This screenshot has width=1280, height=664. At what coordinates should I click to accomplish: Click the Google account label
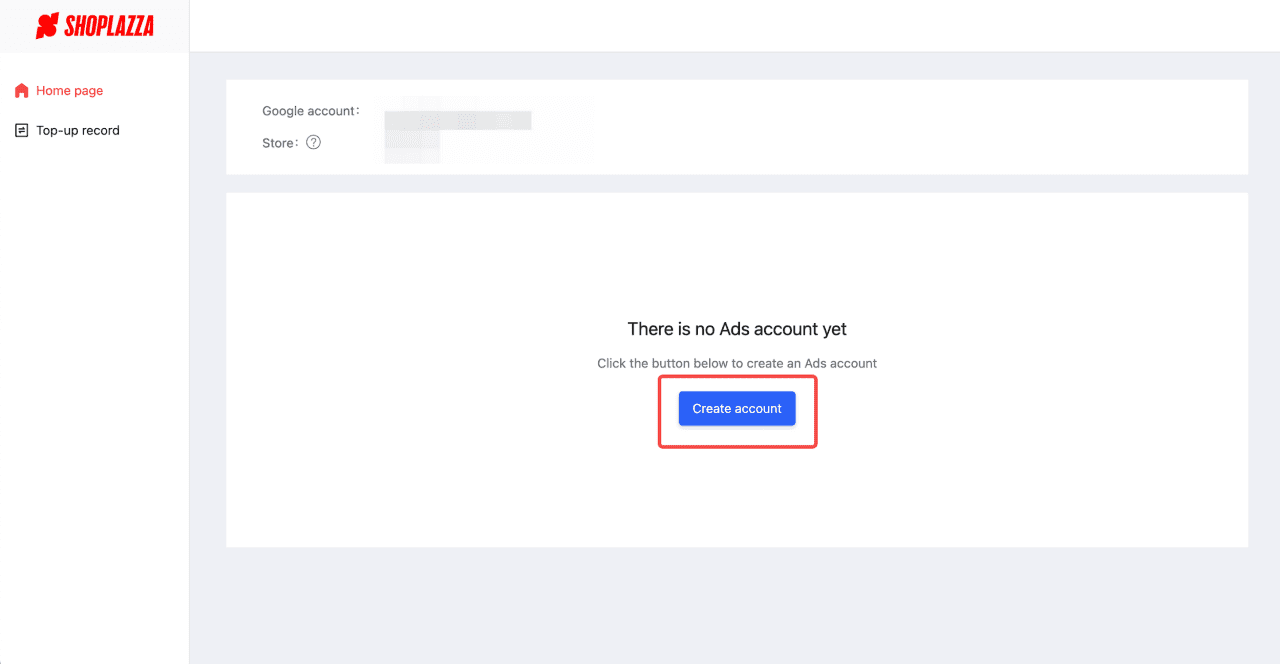tap(311, 111)
